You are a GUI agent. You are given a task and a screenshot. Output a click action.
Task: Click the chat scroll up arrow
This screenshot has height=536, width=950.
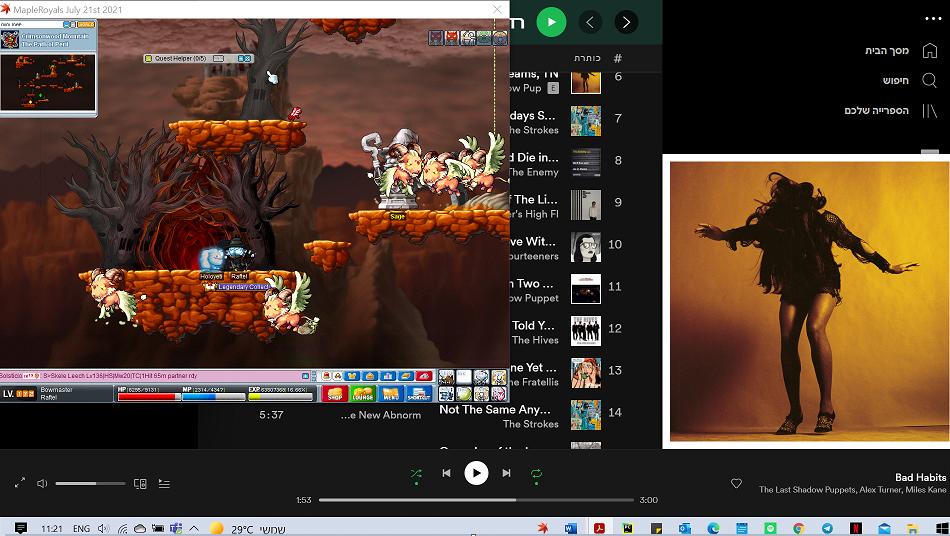click(314, 373)
